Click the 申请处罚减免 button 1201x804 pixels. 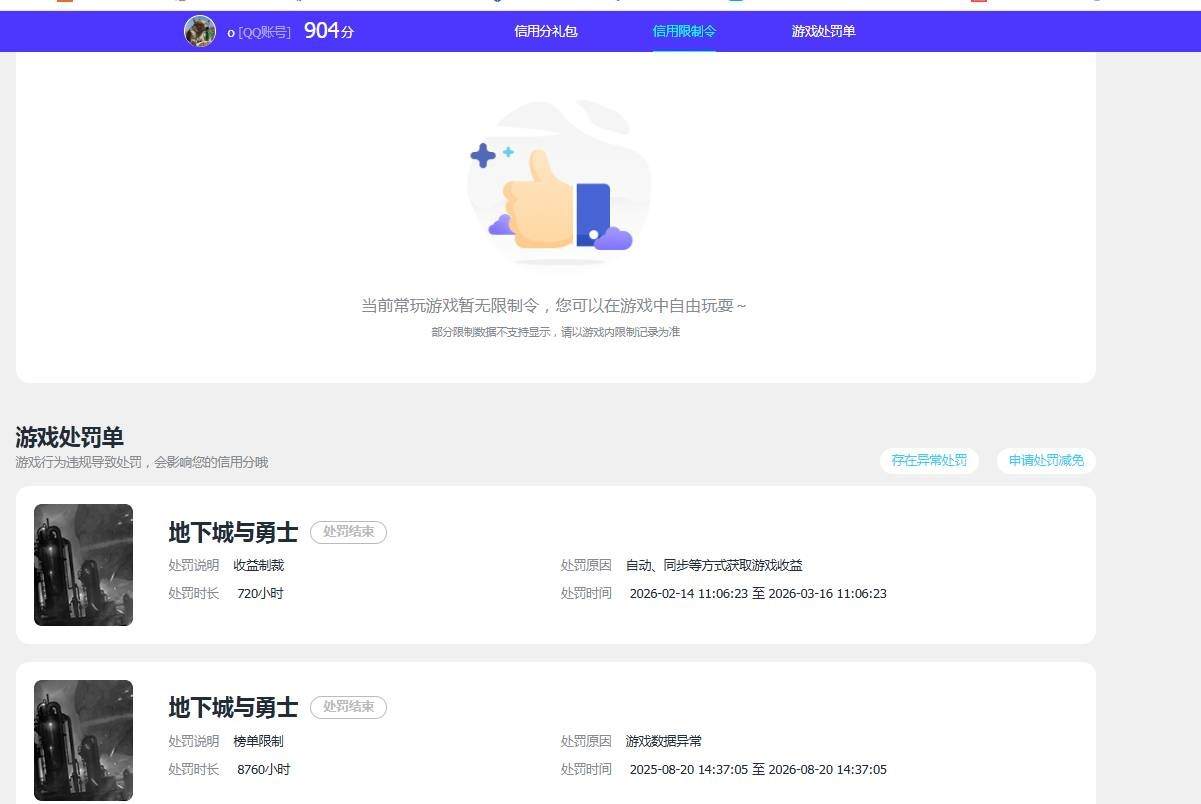1046,461
